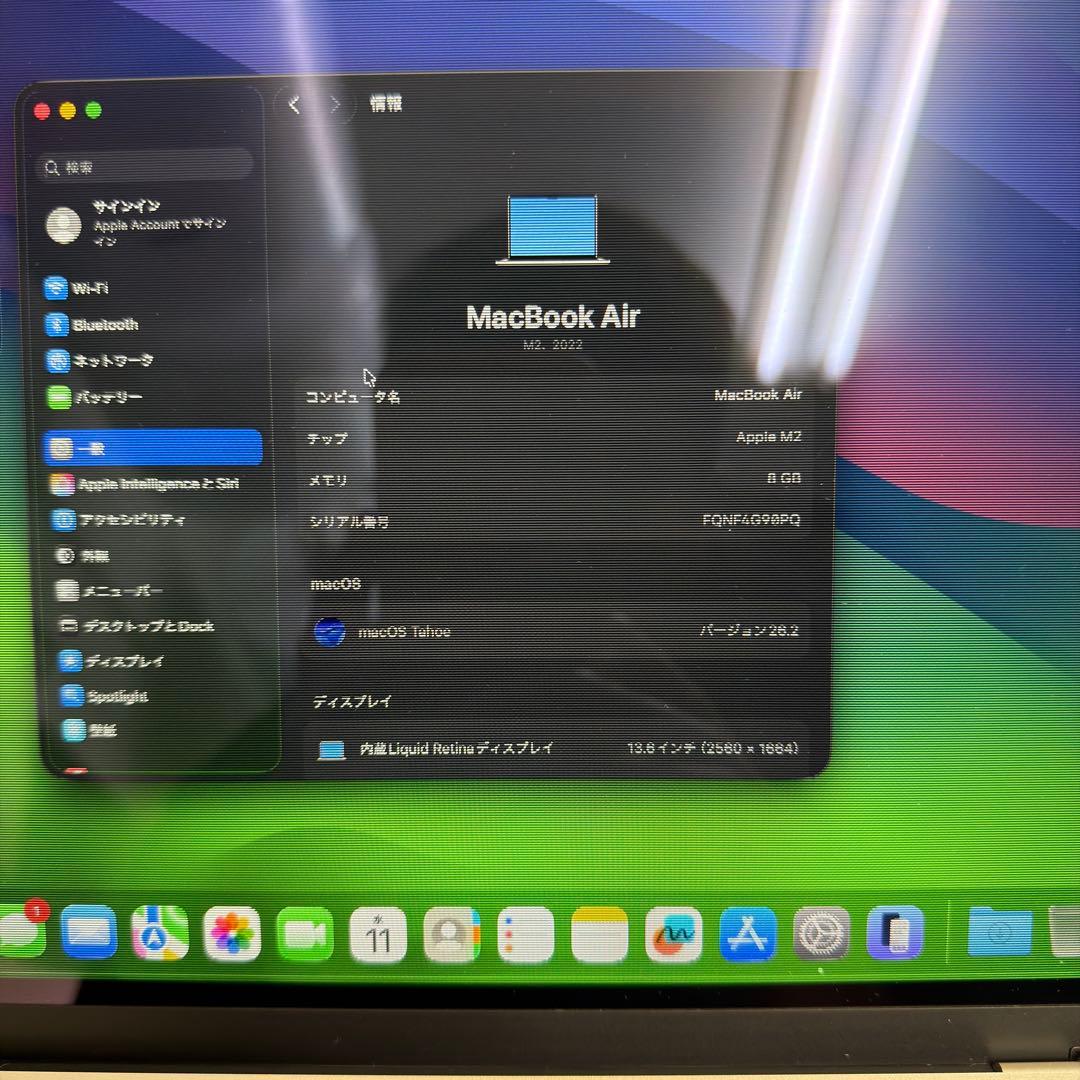1080x1080 pixels.
Task: Select Bluetooth settings from the sidebar
Action: pyautogui.click(x=108, y=324)
